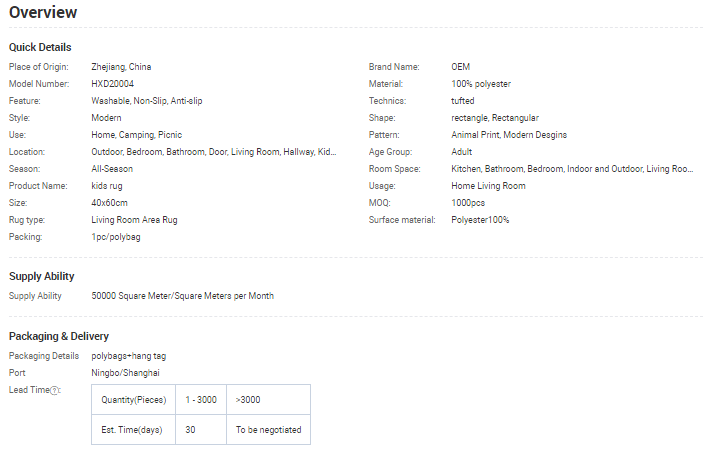
Task: Select the 40x60cm size value
Action: (x=109, y=203)
